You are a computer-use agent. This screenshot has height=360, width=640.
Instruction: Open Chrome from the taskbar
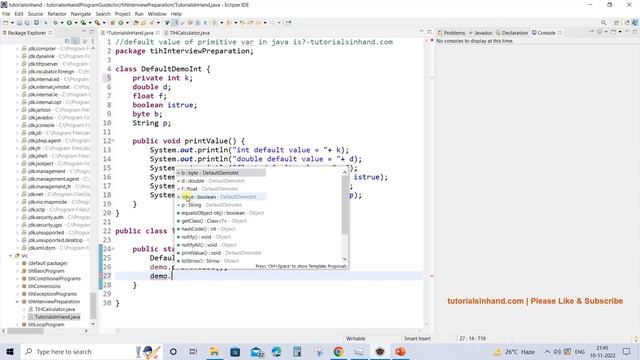[x=338, y=351]
